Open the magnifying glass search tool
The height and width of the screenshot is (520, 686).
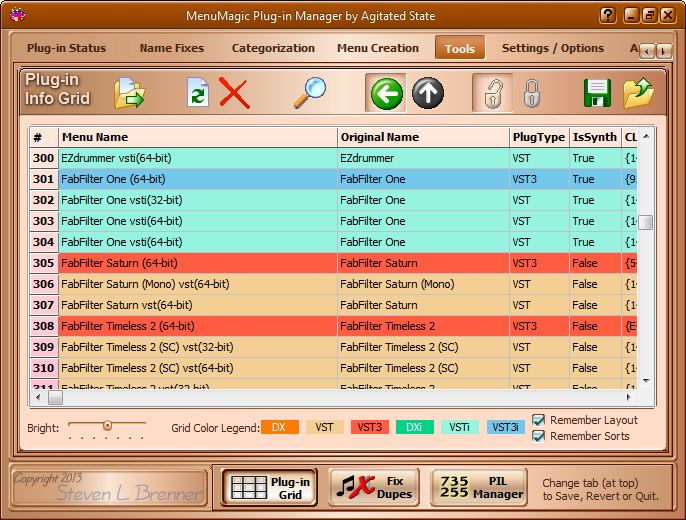pos(310,93)
